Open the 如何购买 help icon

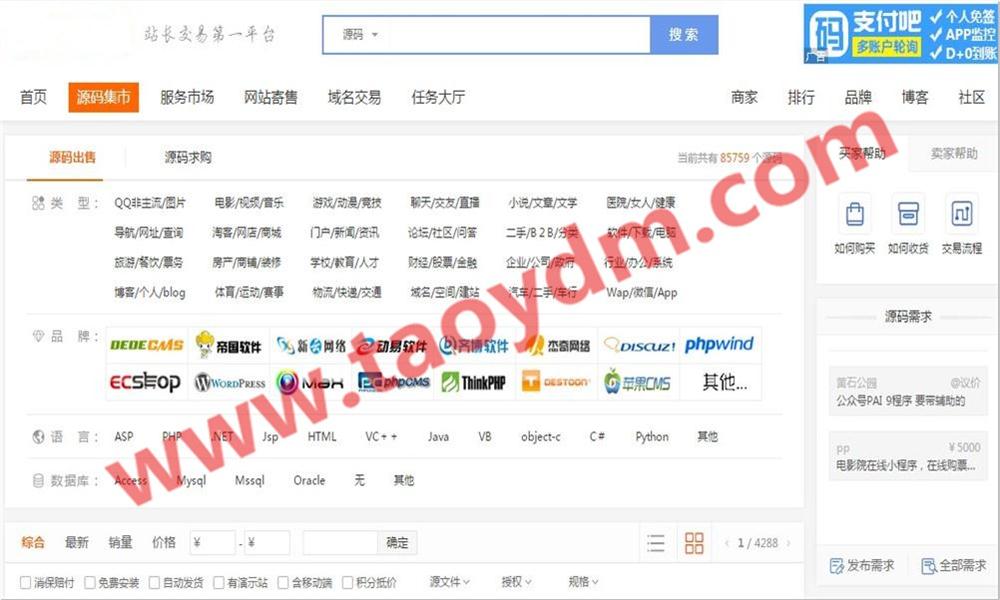pos(855,214)
